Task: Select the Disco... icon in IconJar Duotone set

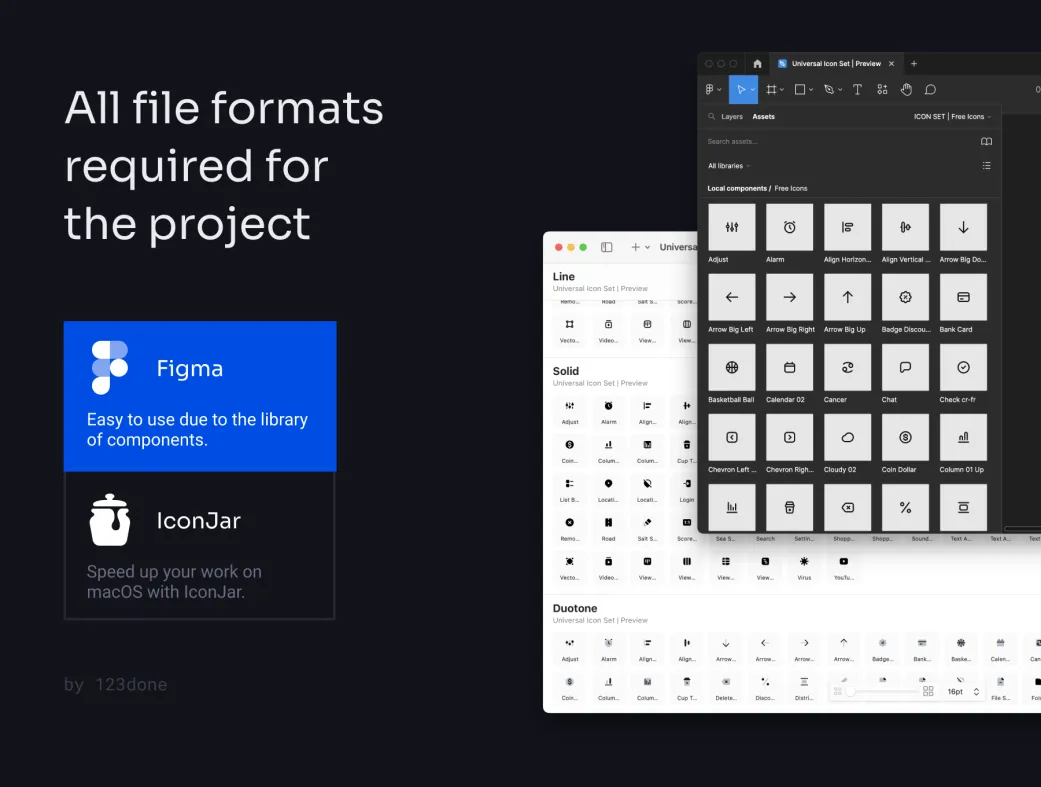Action: [765, 687]
